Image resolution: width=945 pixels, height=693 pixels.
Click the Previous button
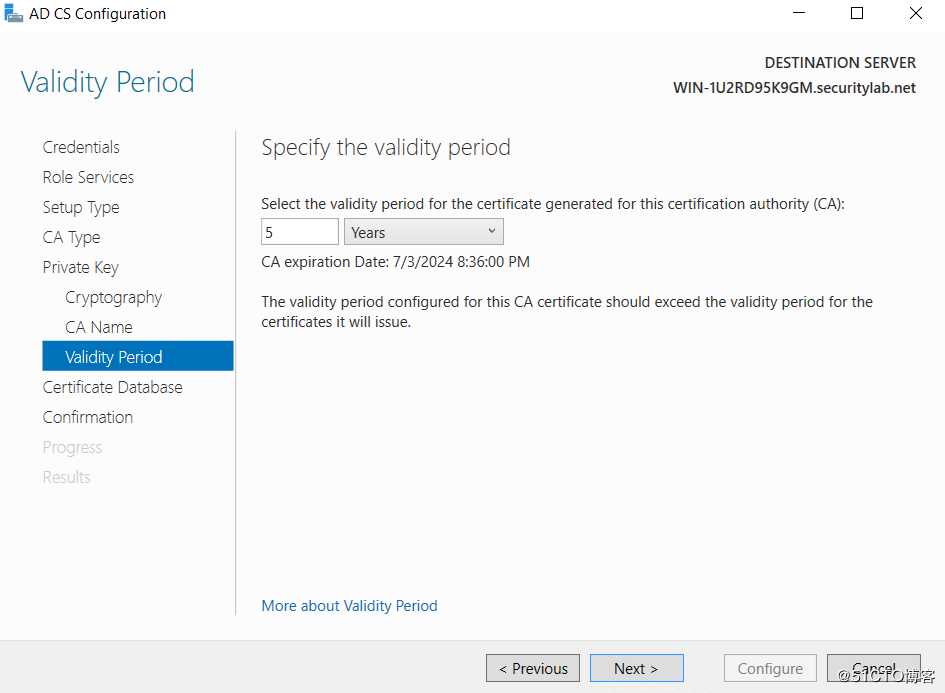533,668
